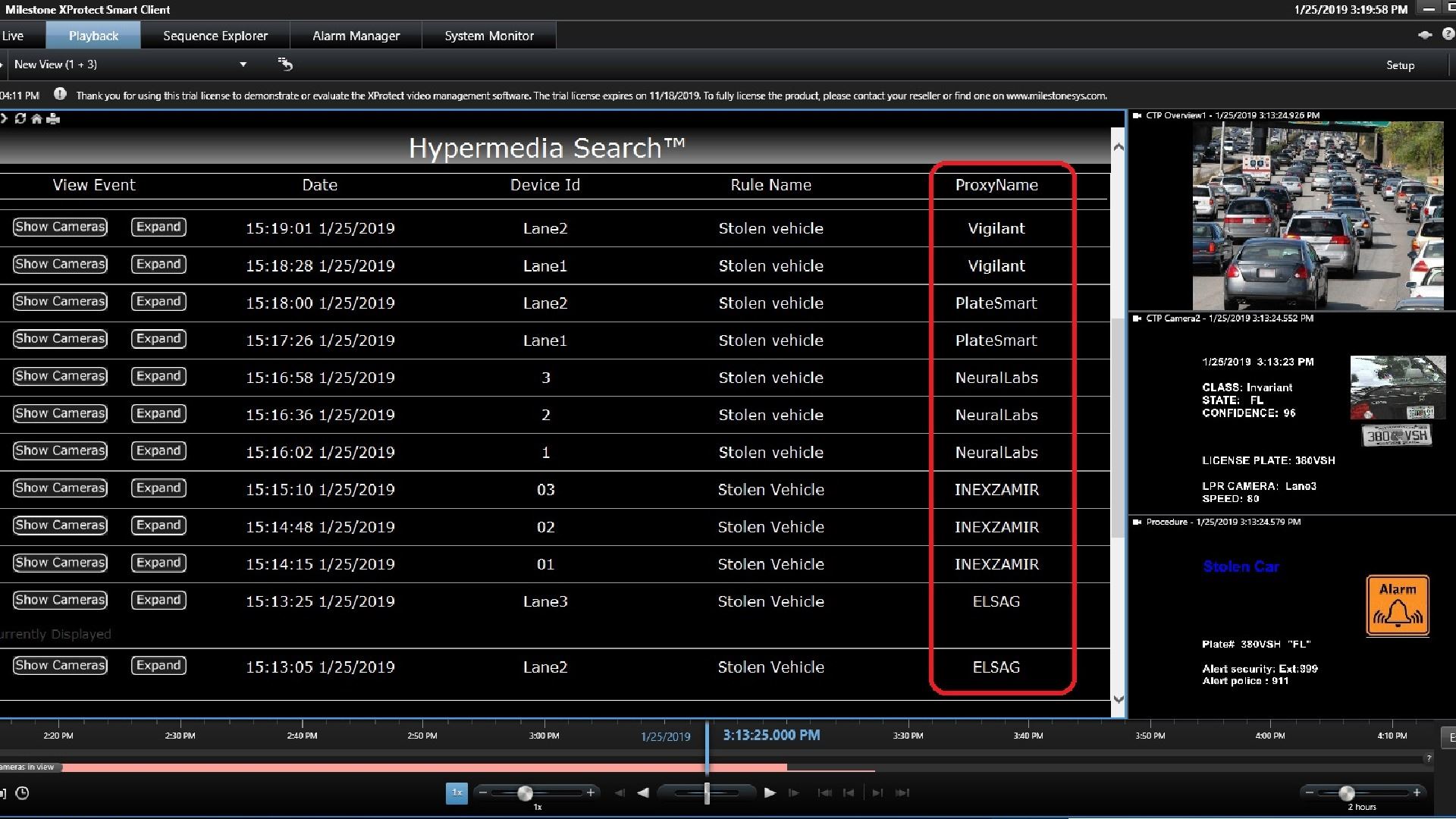Open the Sequence Explorer tab
The width and height of the screenshot is (1456, 819).
click(x=215, y=36)
